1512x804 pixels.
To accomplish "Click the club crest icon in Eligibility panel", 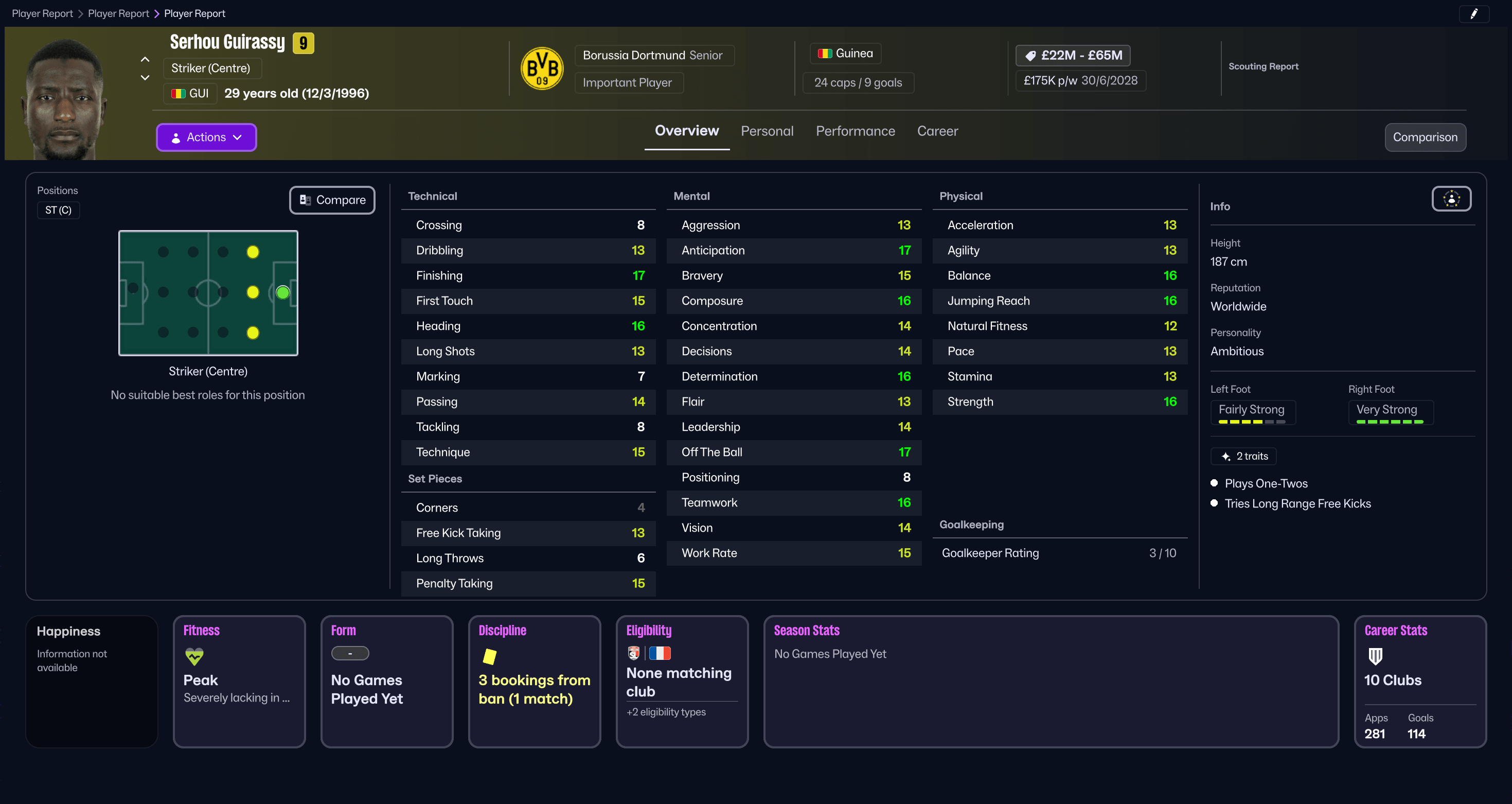I will (634, 653).
